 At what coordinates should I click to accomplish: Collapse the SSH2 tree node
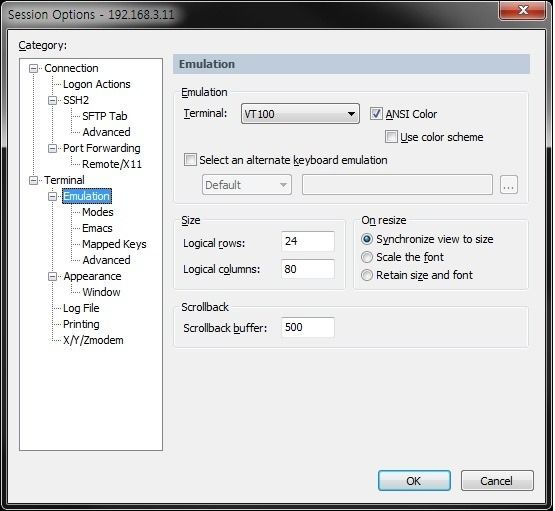click(x=52, y=101)
